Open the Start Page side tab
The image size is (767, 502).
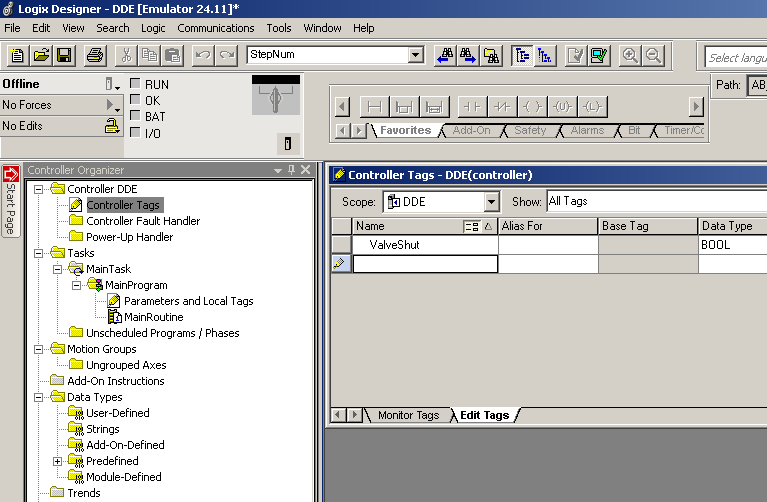coord(11,201)
